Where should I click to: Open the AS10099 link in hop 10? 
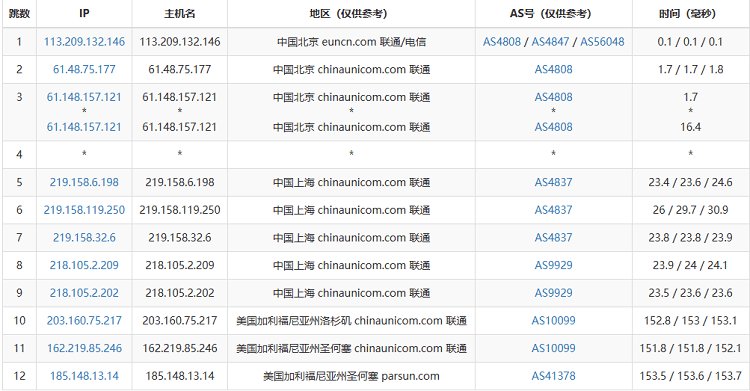point(553,321)
